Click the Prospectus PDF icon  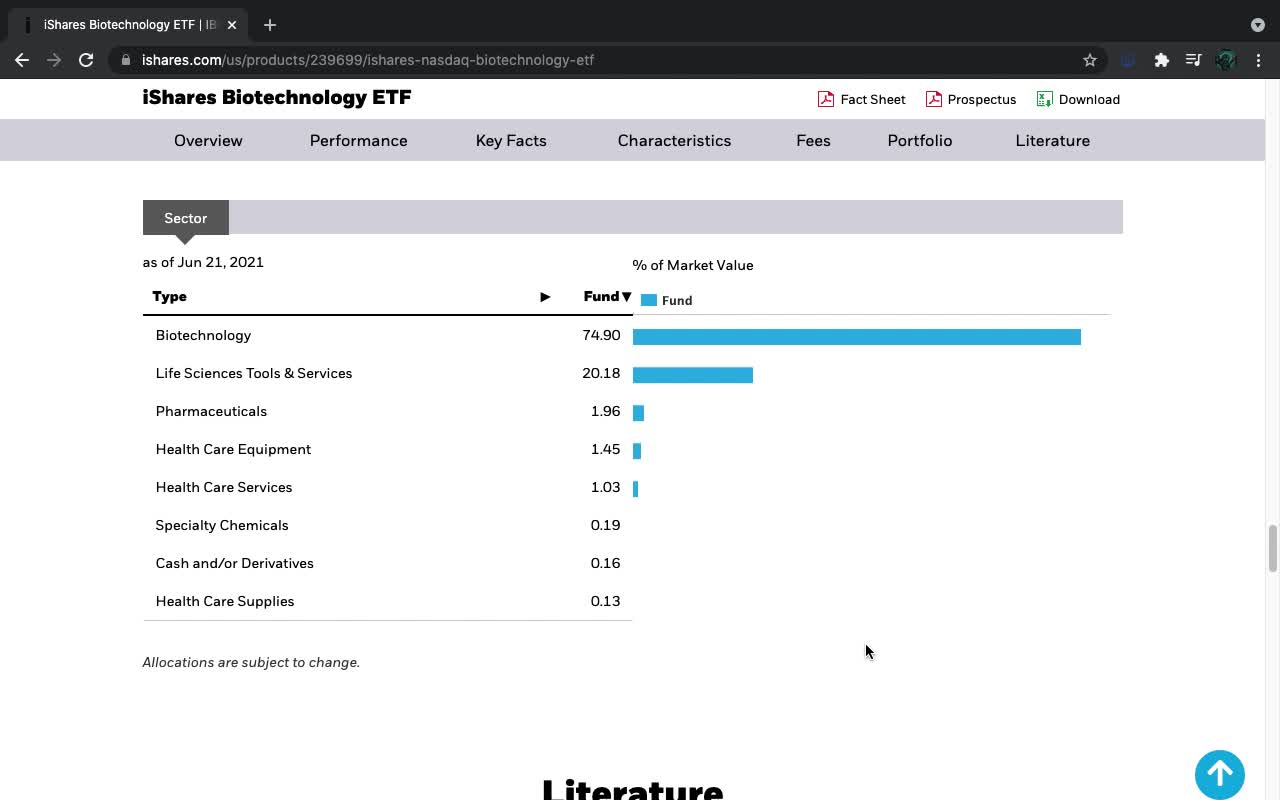pos(933,99)
